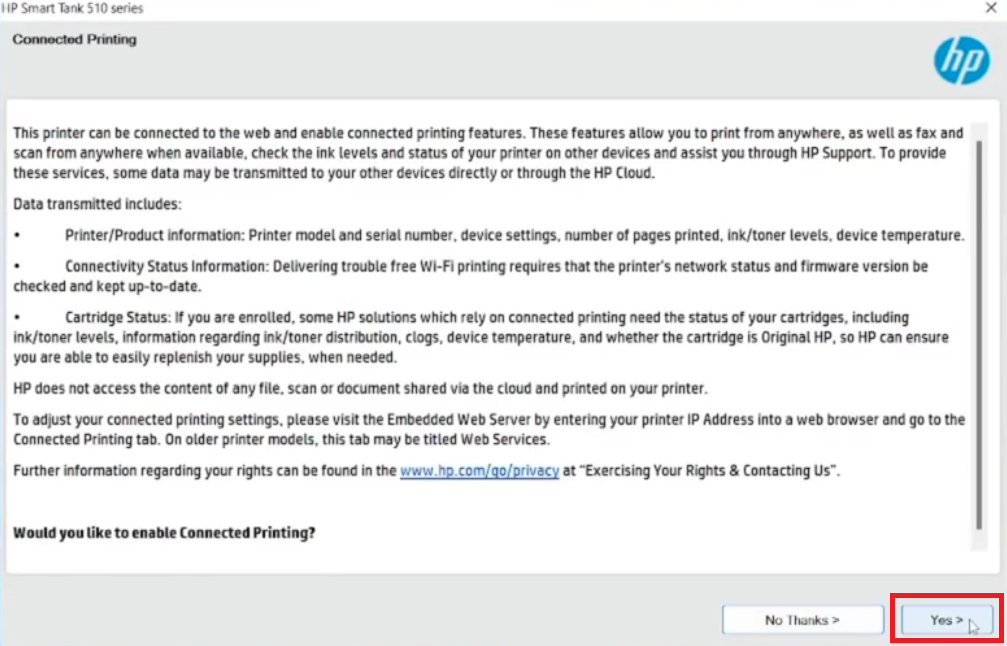1007x646 pixels.
Task: Click the 'Would you like to enable Connected Printing?' text
Action: [x=164, y=533]
